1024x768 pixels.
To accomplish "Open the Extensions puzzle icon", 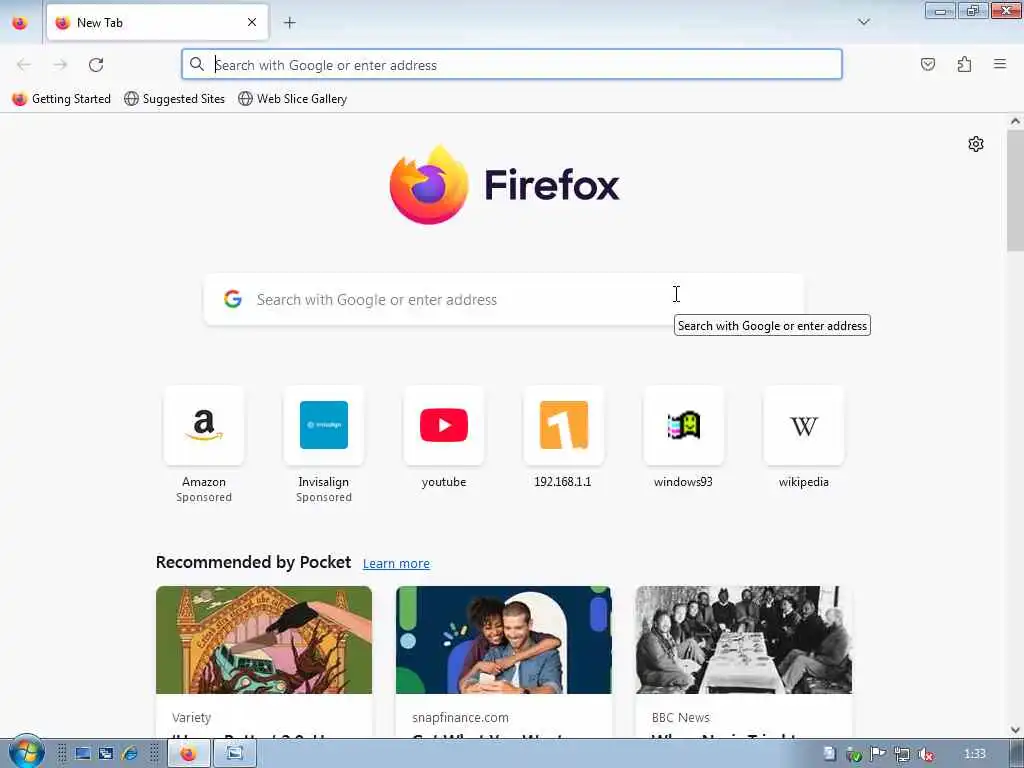I will click(x=964, y=65).
